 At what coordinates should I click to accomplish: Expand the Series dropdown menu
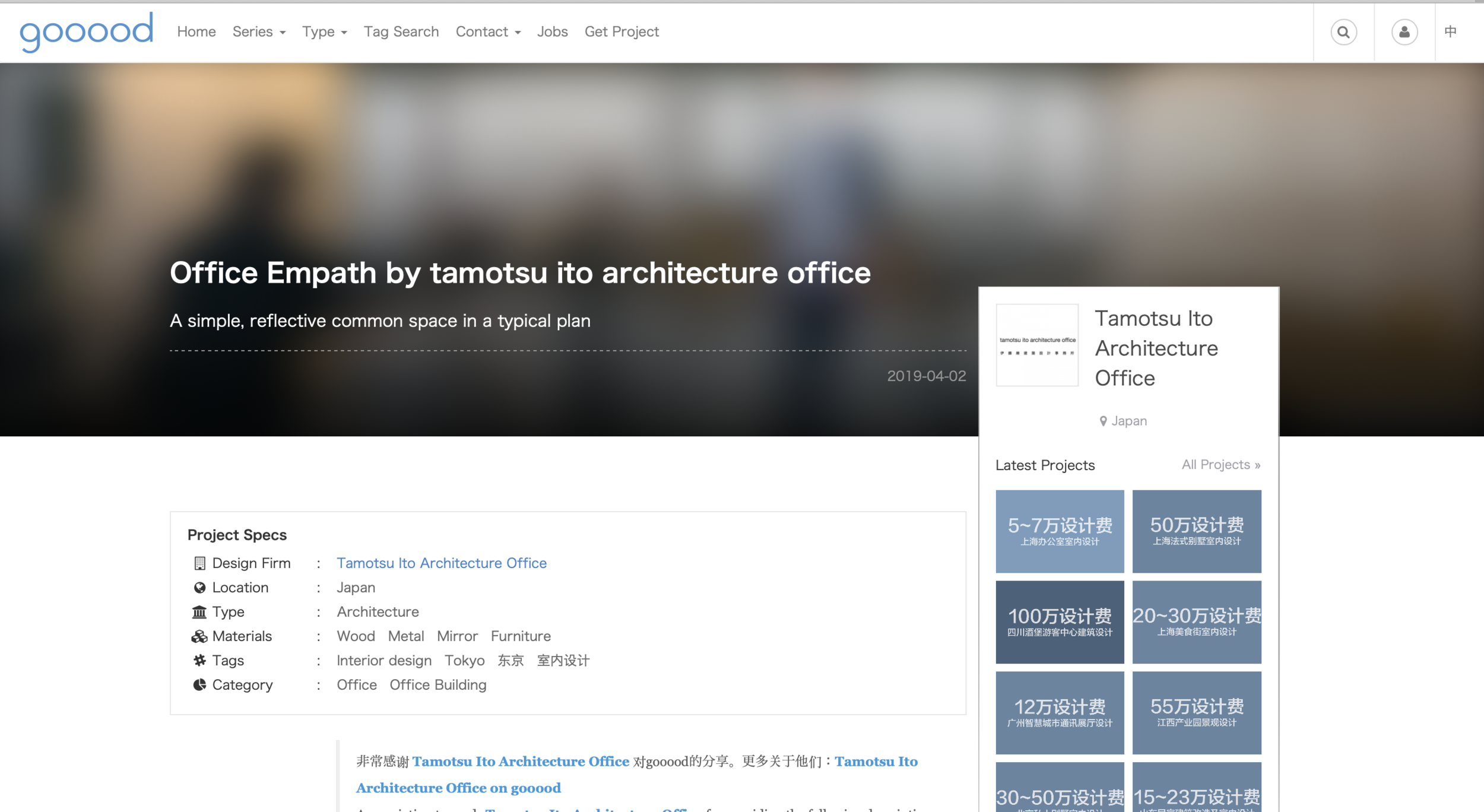click(259, 31)
